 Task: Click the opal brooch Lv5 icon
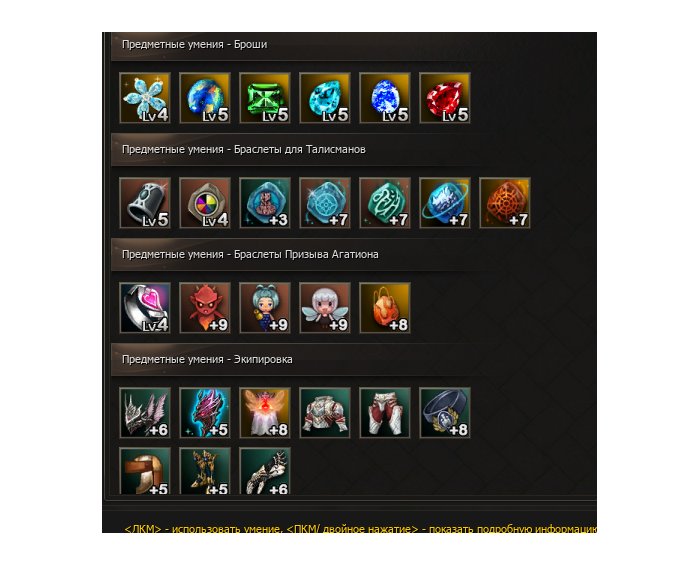(x=205, y=98)
